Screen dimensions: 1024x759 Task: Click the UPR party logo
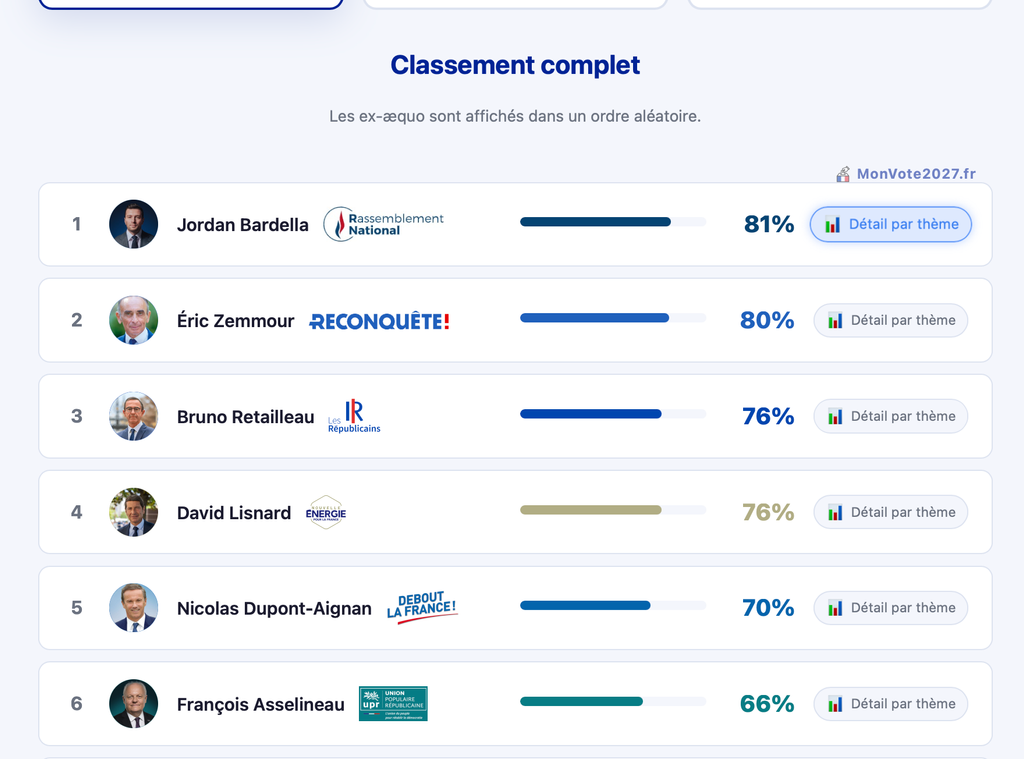393,704
